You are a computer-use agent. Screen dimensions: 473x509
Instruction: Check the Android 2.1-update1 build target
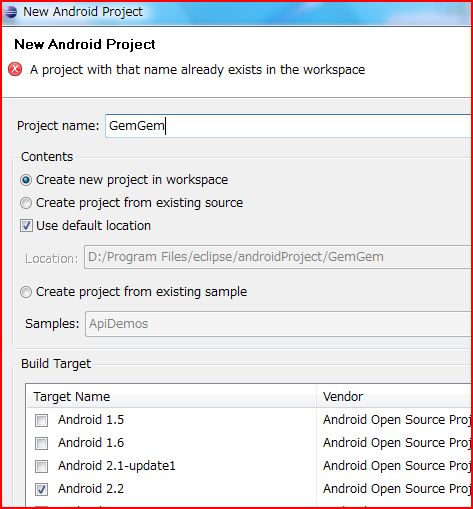tap(41, 466)
